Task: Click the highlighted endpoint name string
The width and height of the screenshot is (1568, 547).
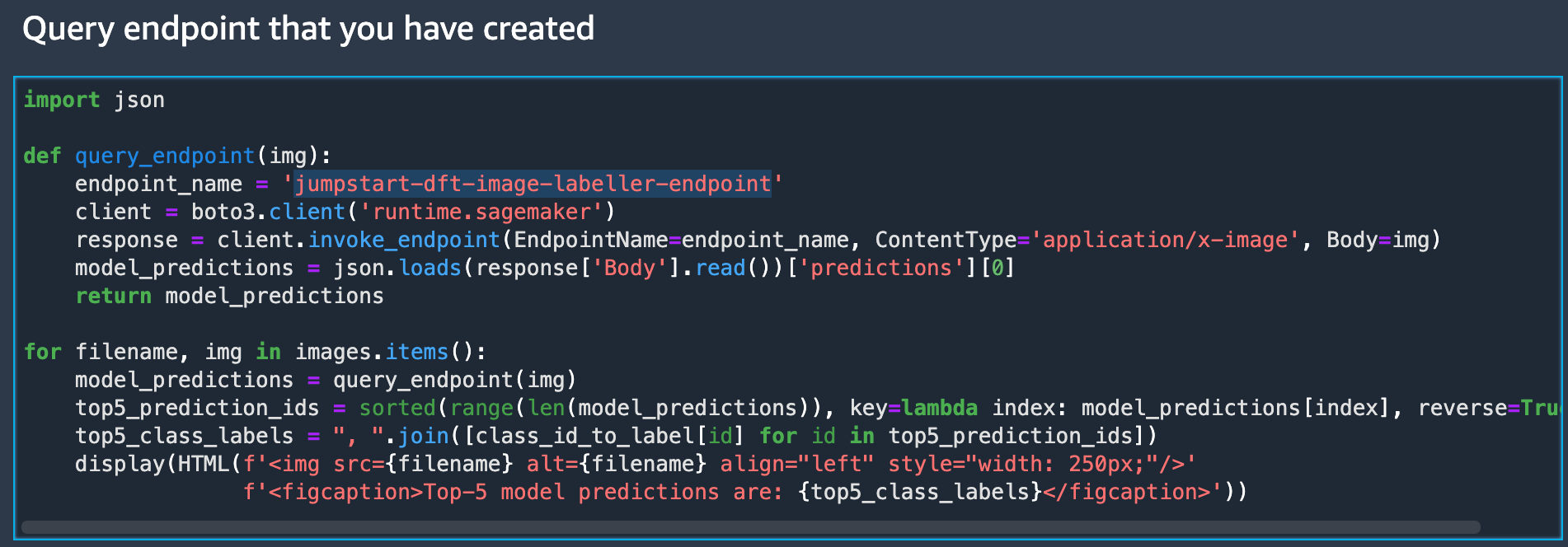Action: 533,184
